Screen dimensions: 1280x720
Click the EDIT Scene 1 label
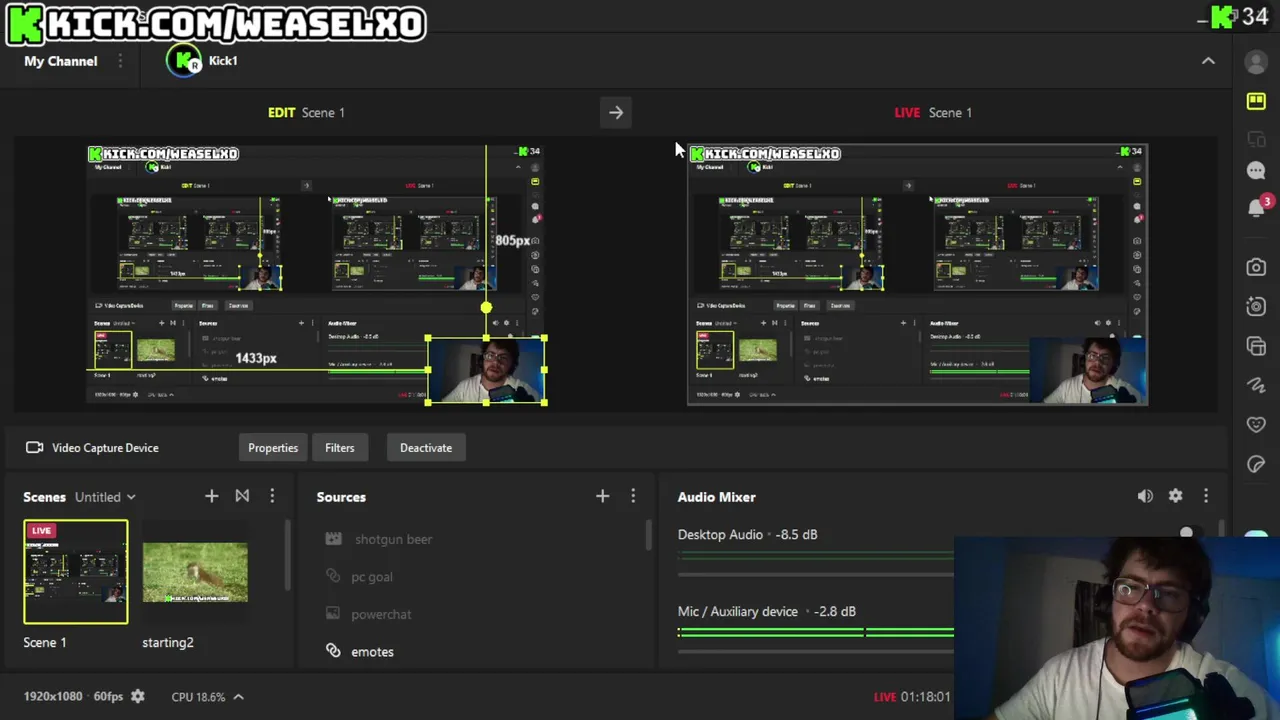[306, 113]
